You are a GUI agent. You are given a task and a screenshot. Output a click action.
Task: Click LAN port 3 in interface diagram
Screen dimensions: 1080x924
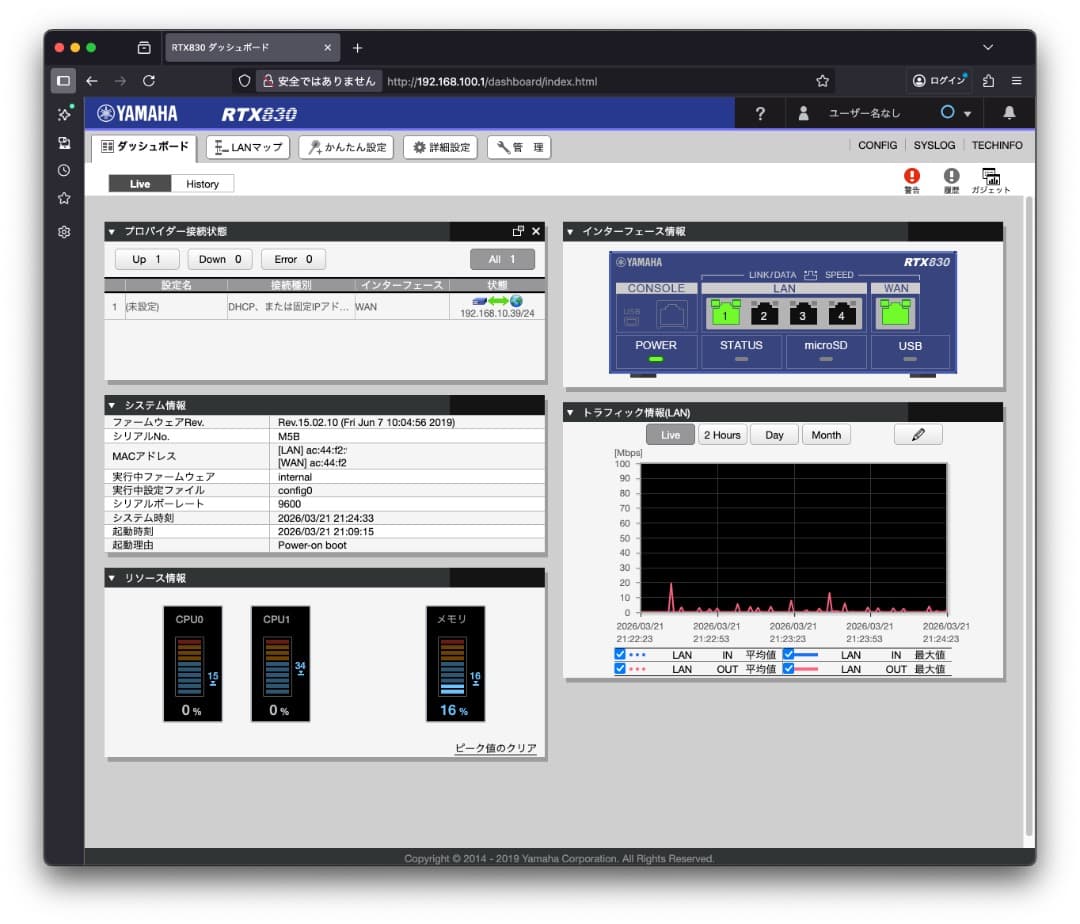coord(802,313)
